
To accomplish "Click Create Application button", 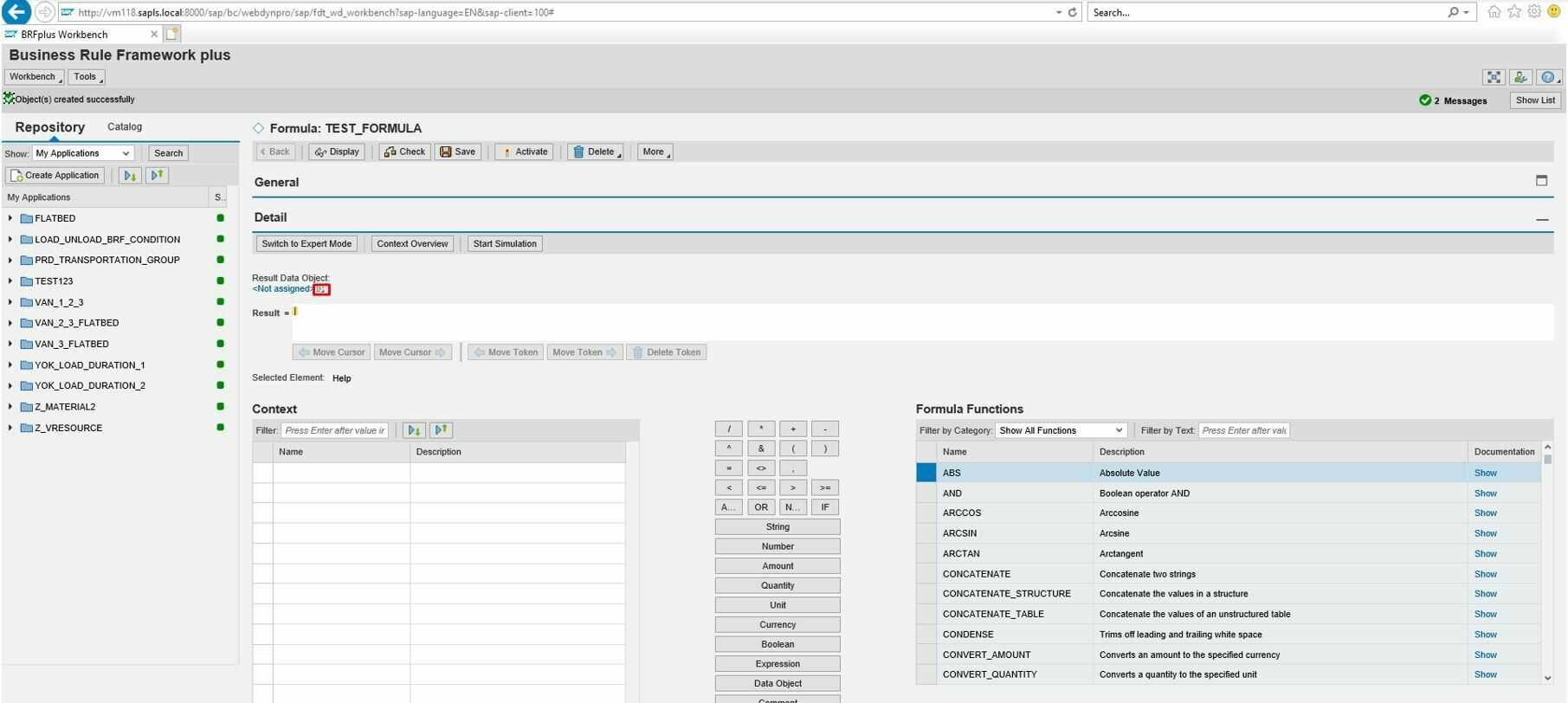I will coord(55,176).
